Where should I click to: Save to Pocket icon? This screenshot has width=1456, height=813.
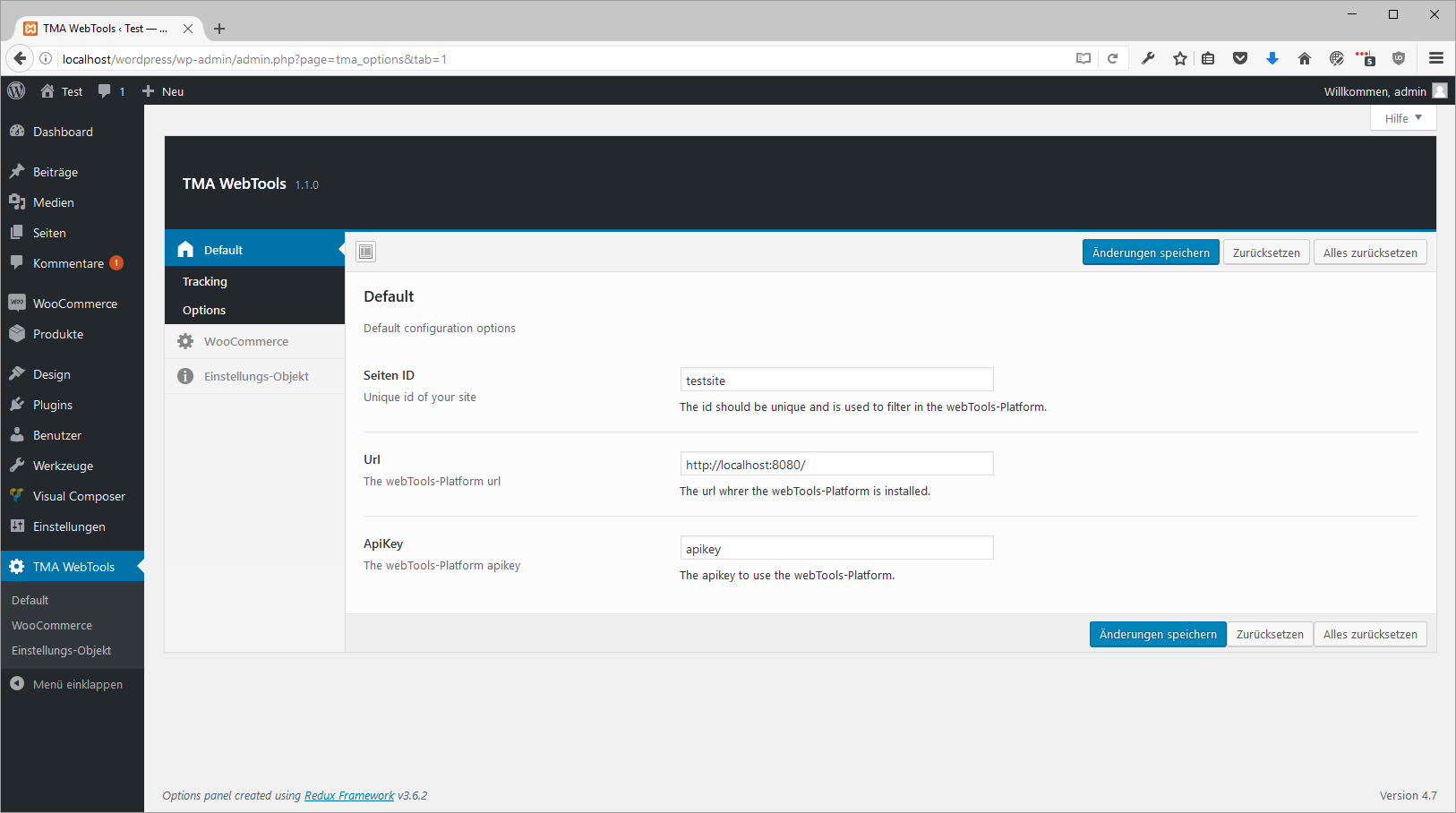point(1240,58)
